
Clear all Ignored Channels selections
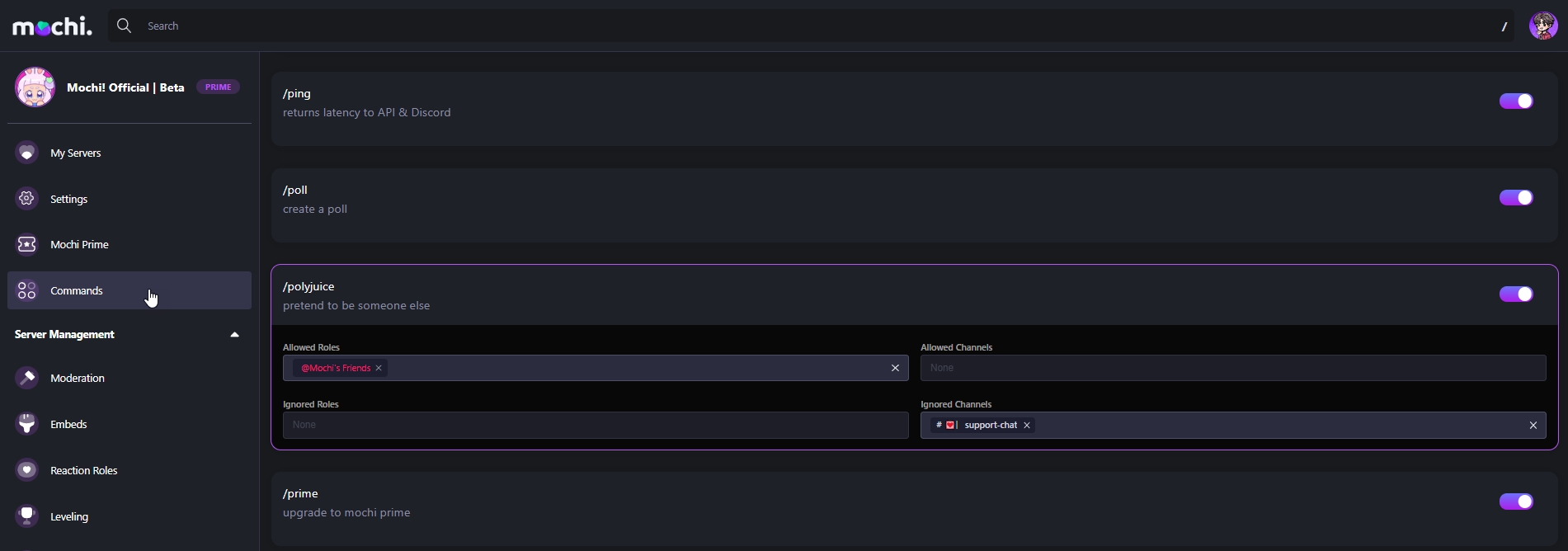(x=1533, y=426)
